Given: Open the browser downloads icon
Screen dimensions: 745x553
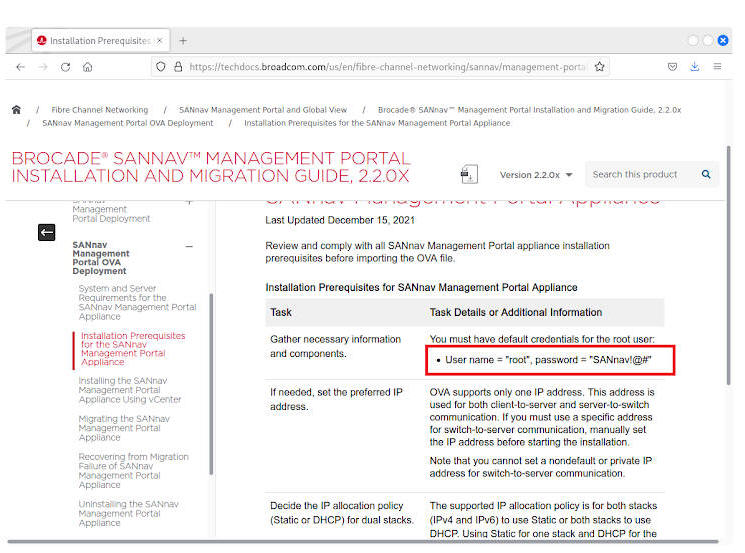Looking at the screenshot, I should (x=695, y=67).
